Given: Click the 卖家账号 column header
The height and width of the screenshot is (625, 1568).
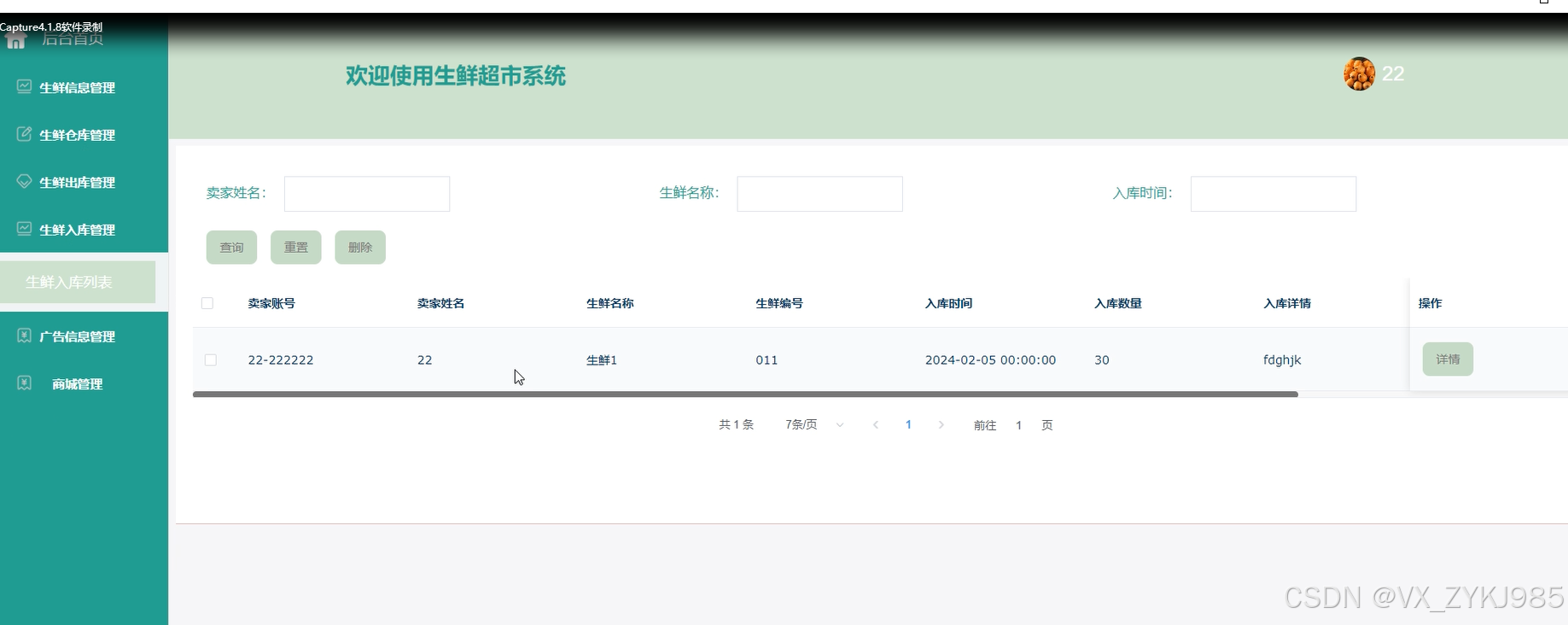Looking at the screenshot, I should pos(271,303).
